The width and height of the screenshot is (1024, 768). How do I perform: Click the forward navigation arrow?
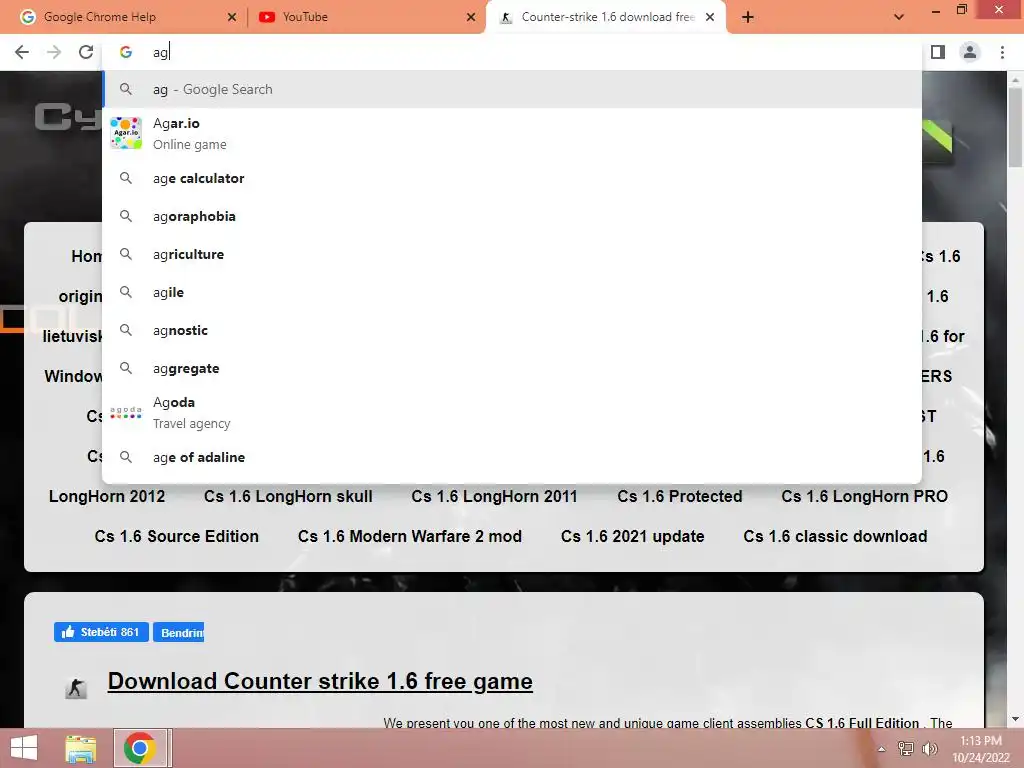54,52
